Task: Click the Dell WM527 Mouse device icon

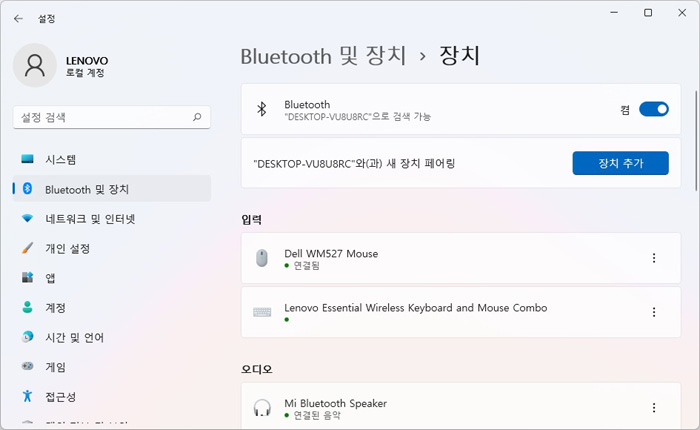Action: [x=262, y=258]
